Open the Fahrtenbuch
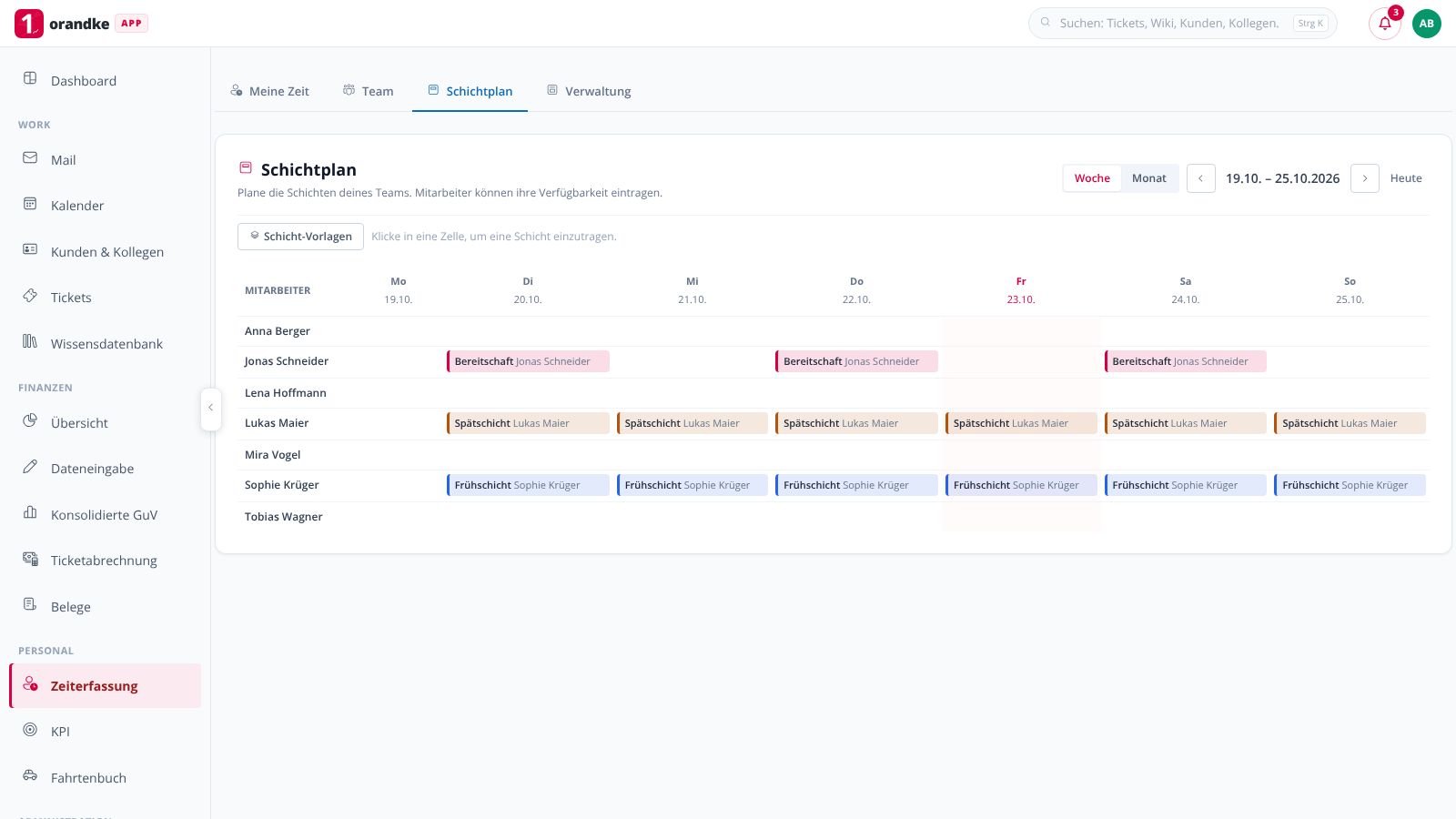Viewport: 1456px width, 819px height. 106,778
